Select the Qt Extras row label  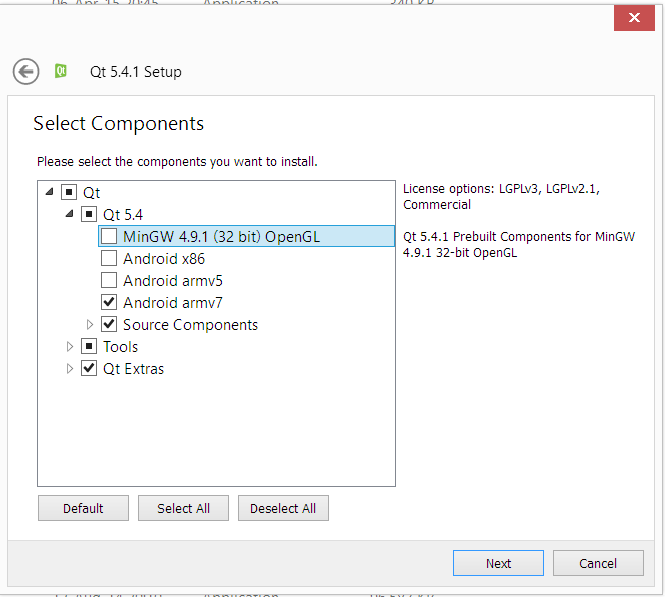point(133,369)
